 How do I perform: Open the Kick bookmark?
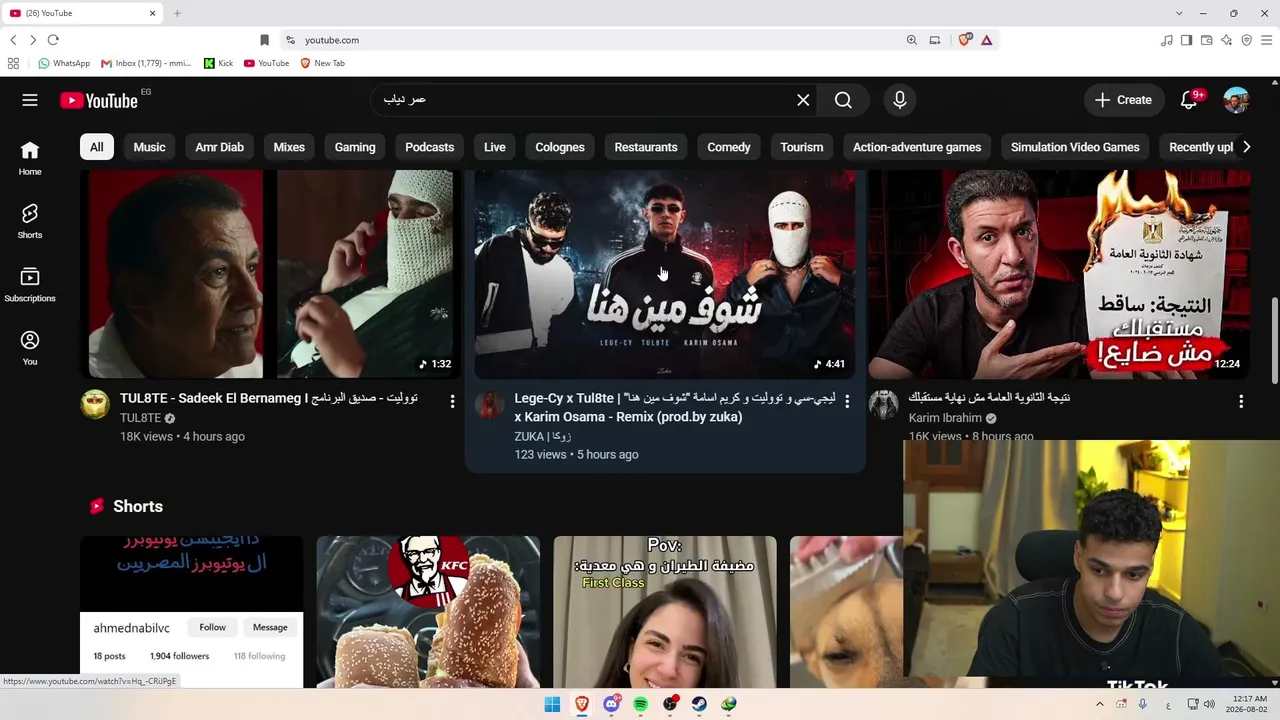pyautogui.click(x=218, y=63)
